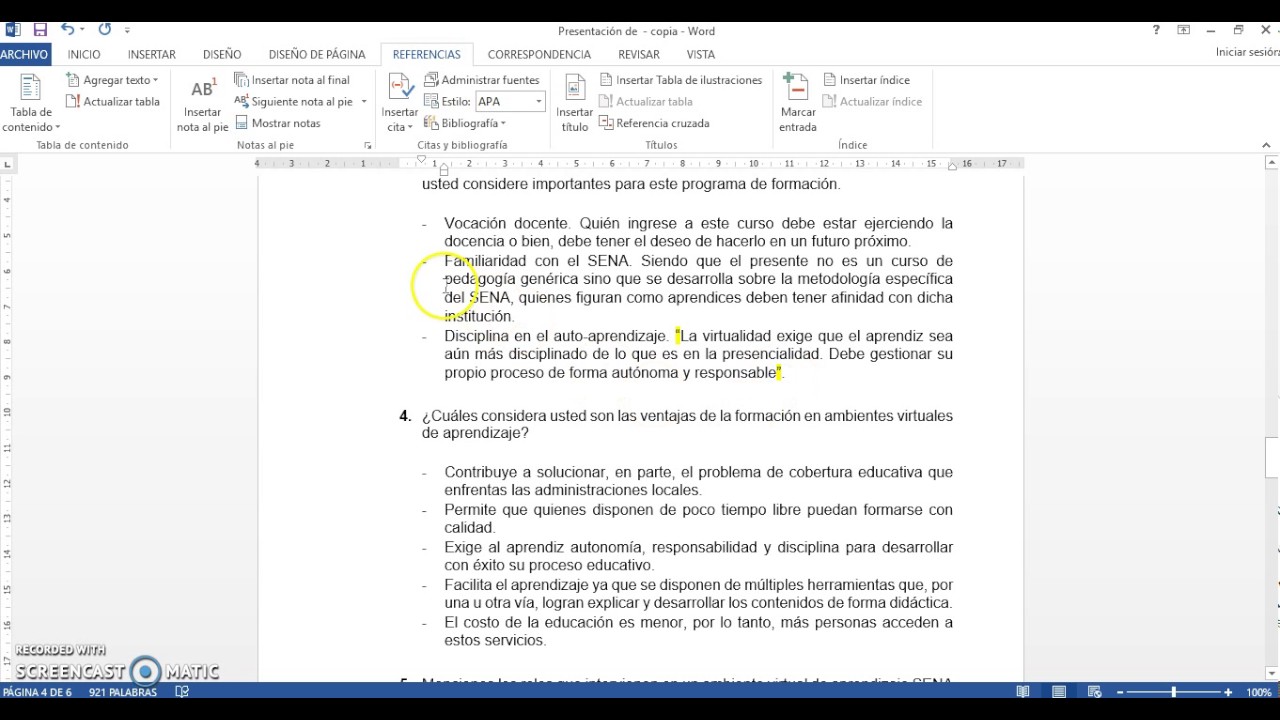1280x720 pixels.
Task: Switch to the INSERTAR tab
Action: [152, 54]
